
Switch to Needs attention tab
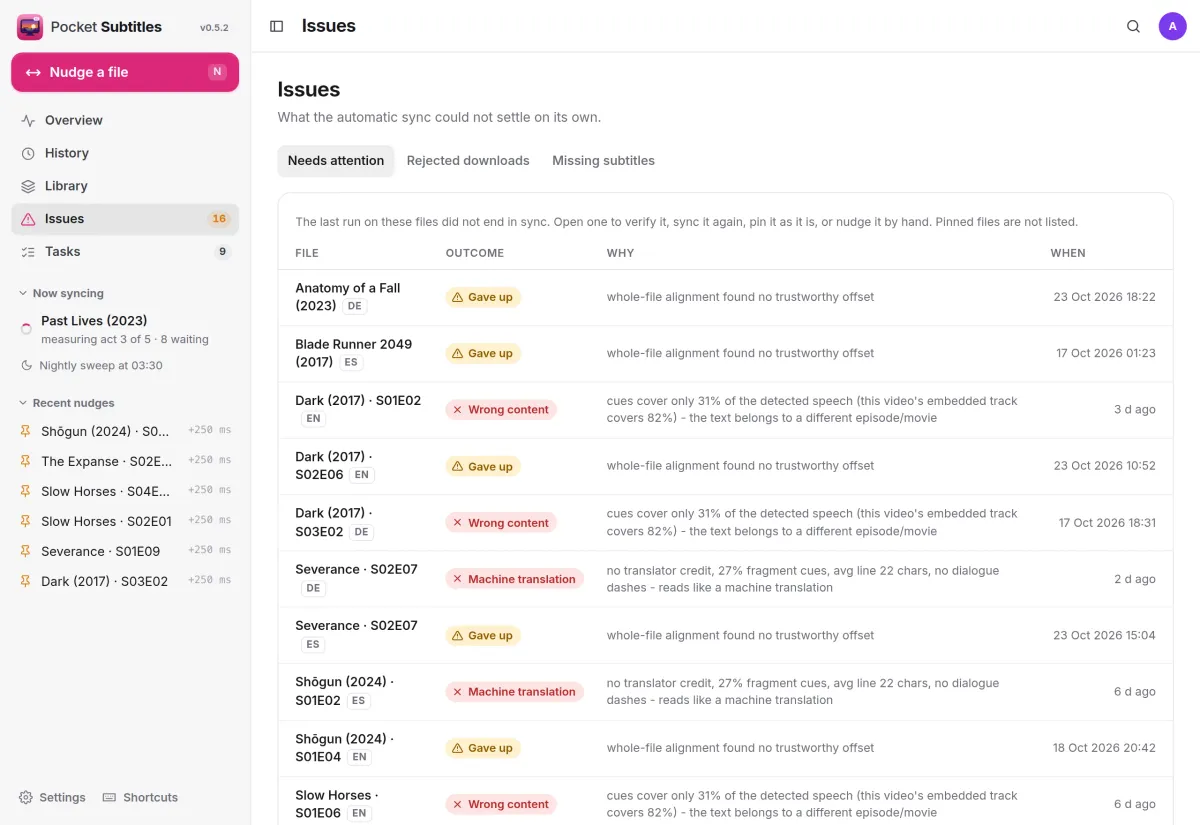[x=336, y=161]
